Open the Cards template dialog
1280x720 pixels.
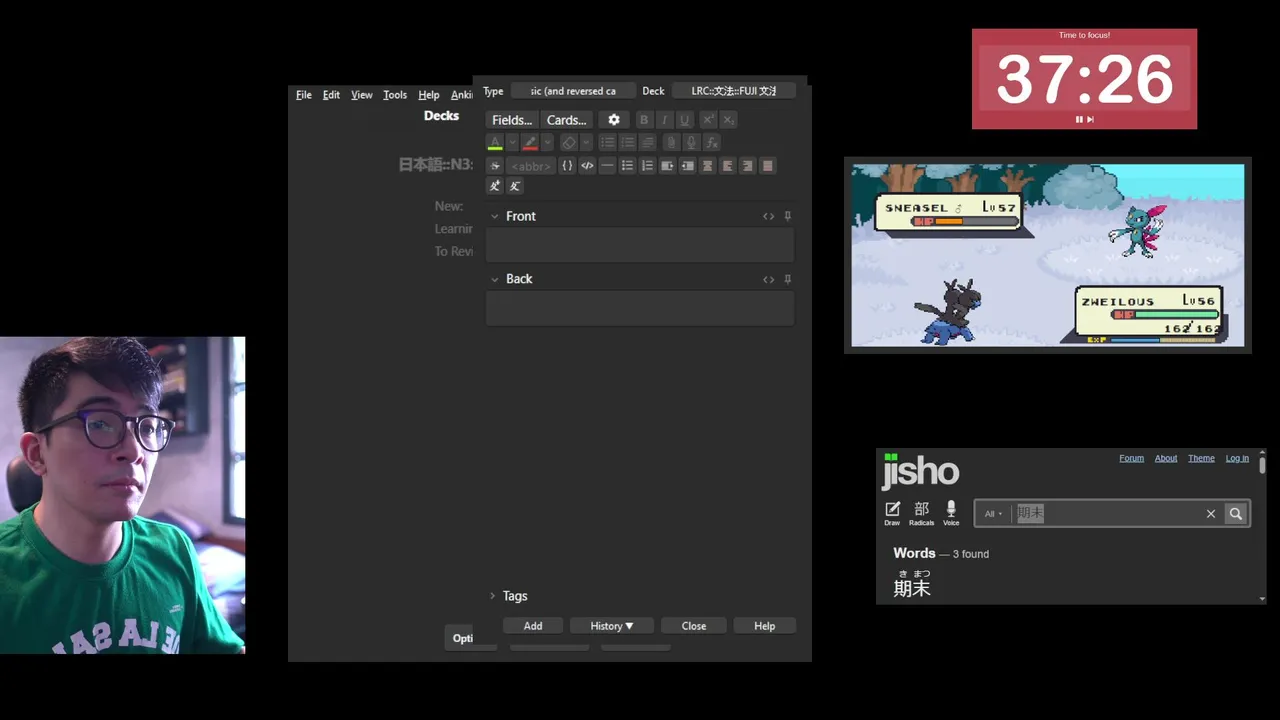tap(567, 120)
